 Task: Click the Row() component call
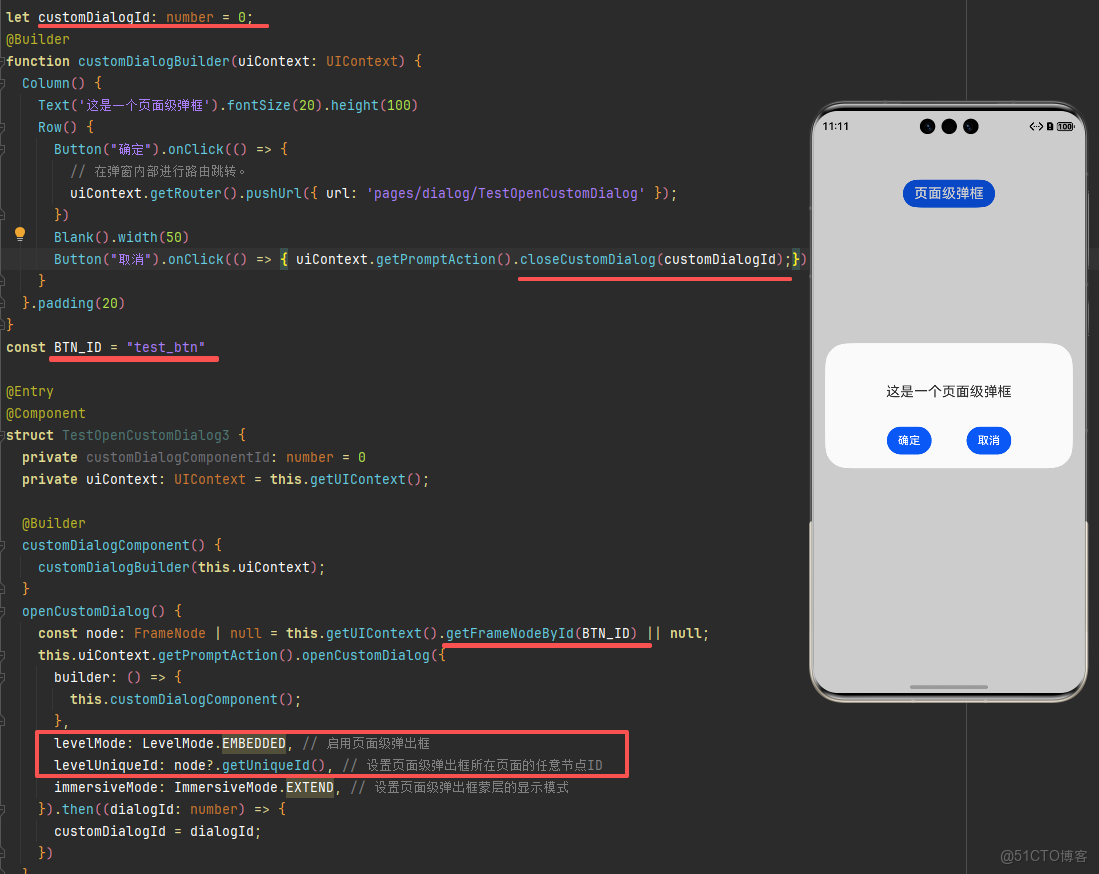(57, 128)
